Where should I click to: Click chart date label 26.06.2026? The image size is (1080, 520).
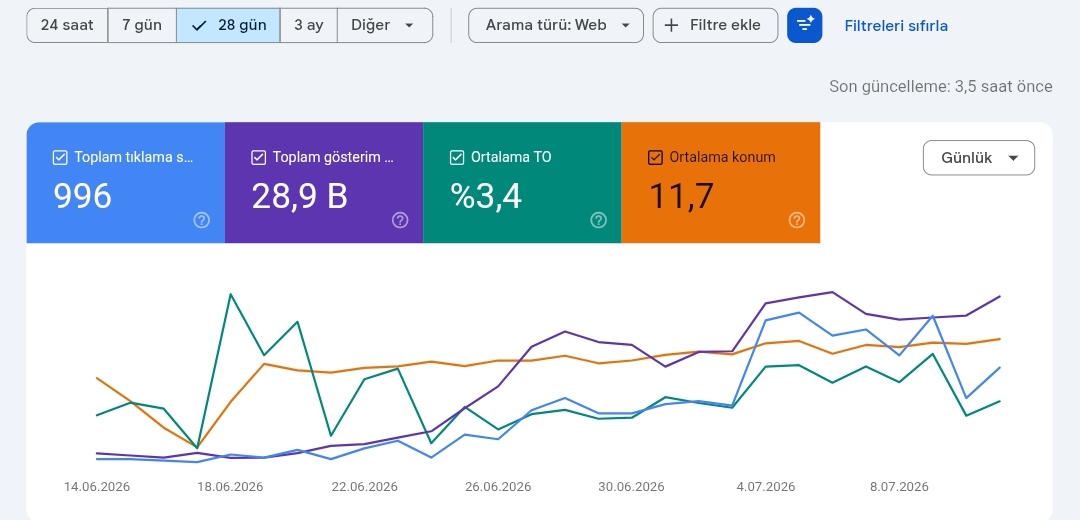(x=498, y=487)
